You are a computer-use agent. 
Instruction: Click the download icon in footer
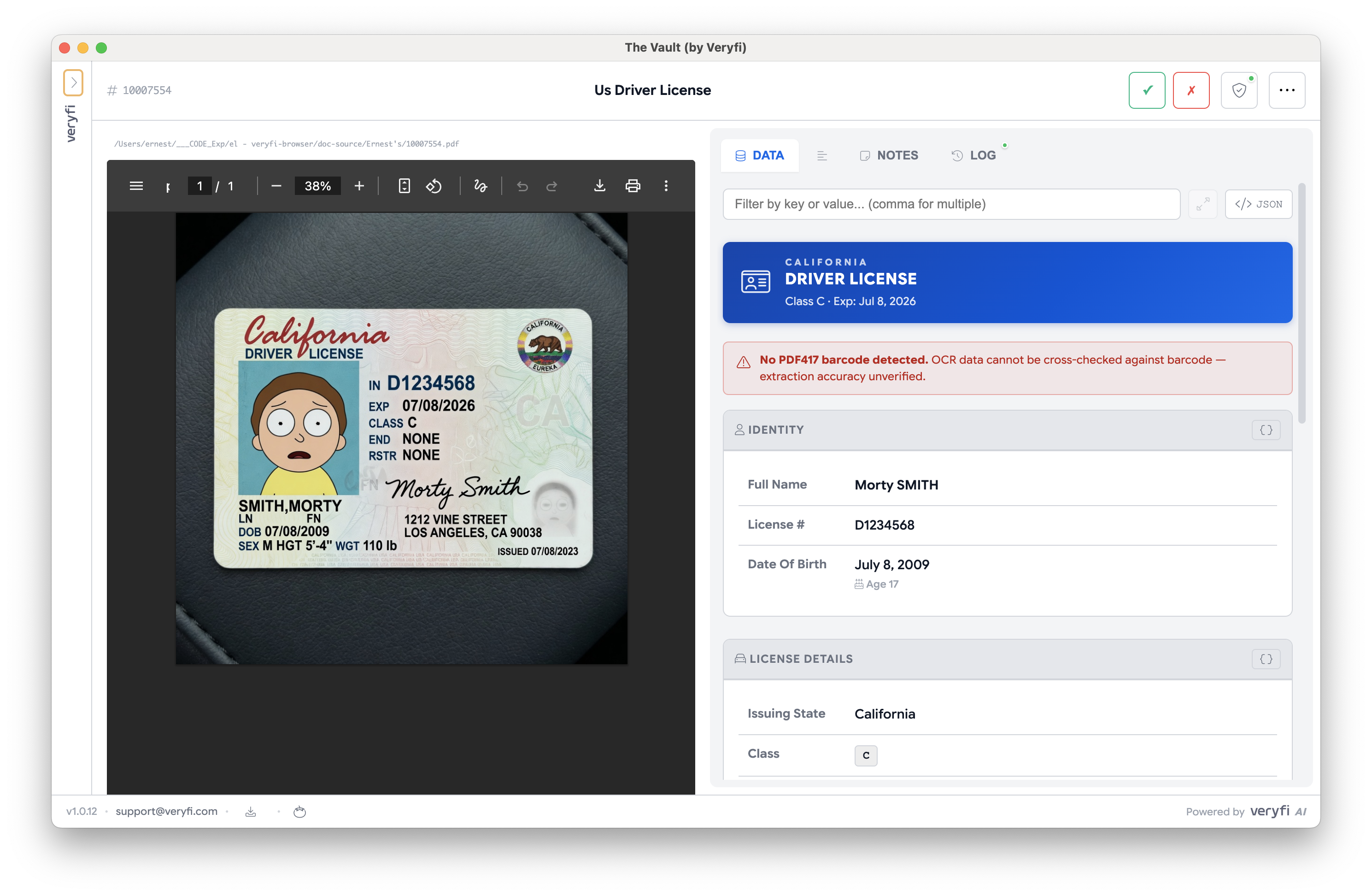(x=250, y=811)
